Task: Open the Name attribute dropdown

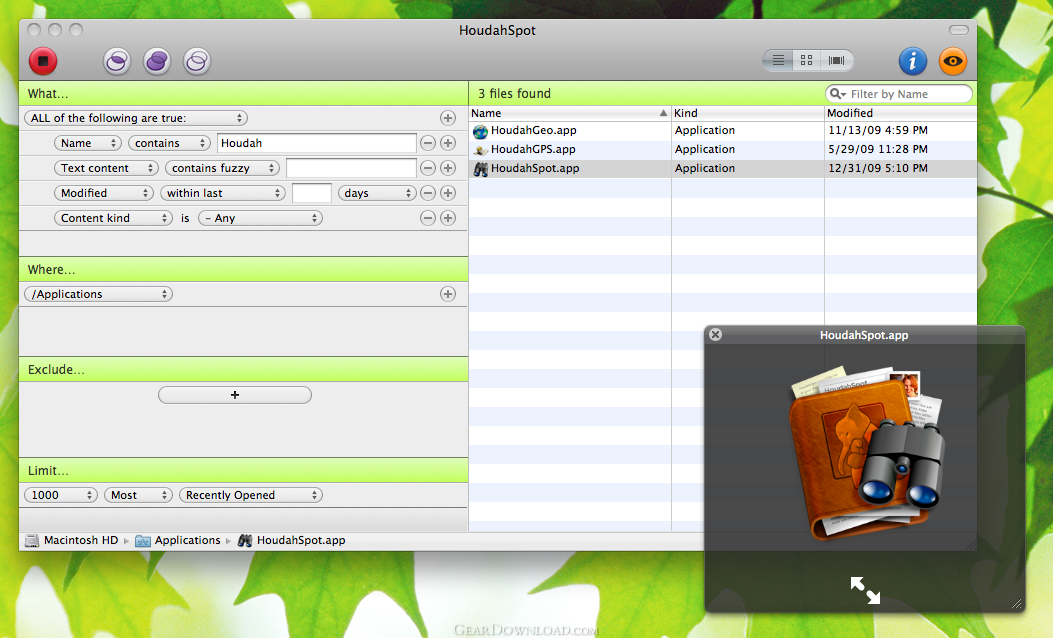Action: [x=87, y=143]
